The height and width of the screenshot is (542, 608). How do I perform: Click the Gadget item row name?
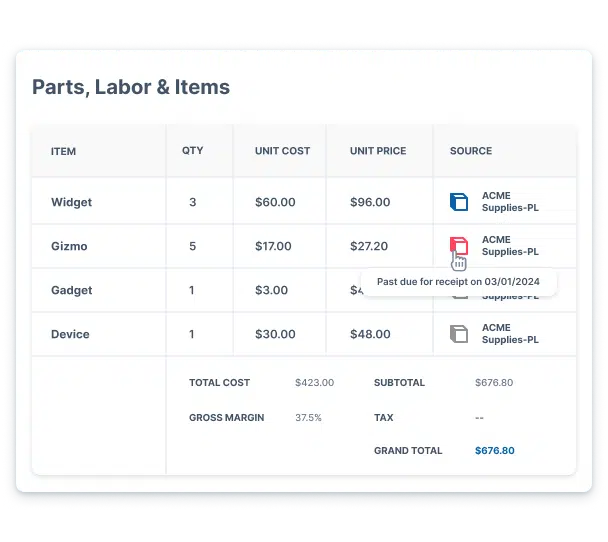click(x=71, y=290)
